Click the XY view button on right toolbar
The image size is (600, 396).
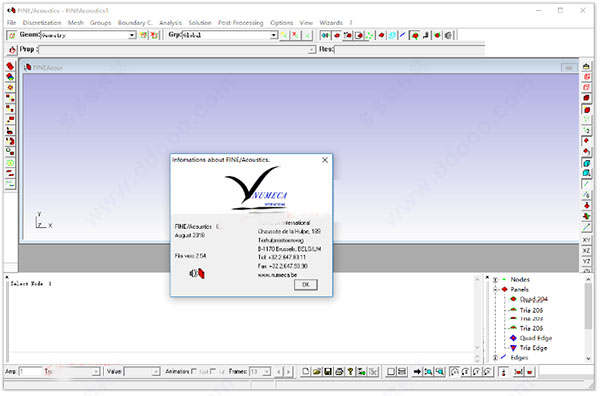tap(586, 240)
